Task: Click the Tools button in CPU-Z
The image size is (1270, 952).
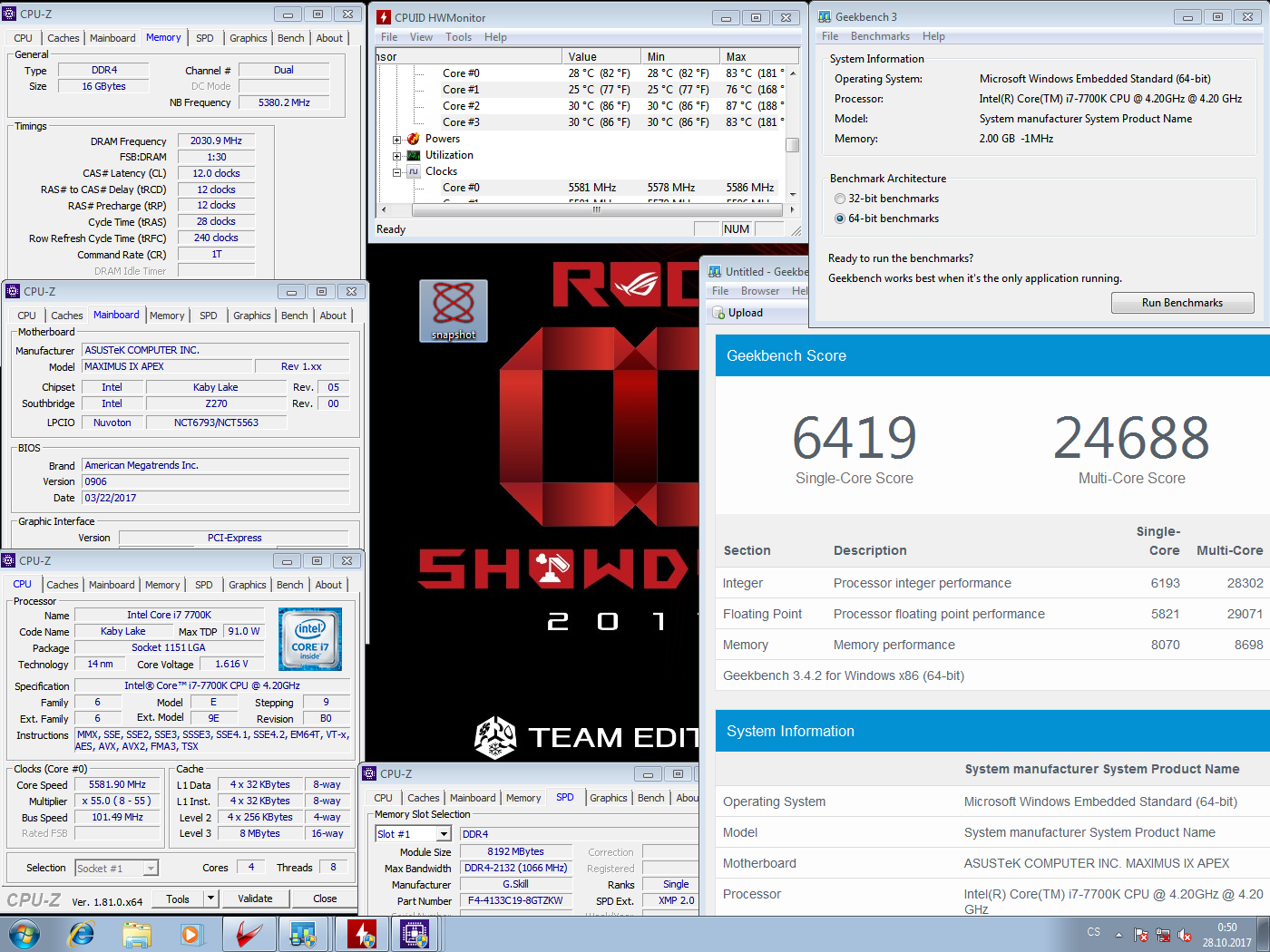Action: (178, 899)
